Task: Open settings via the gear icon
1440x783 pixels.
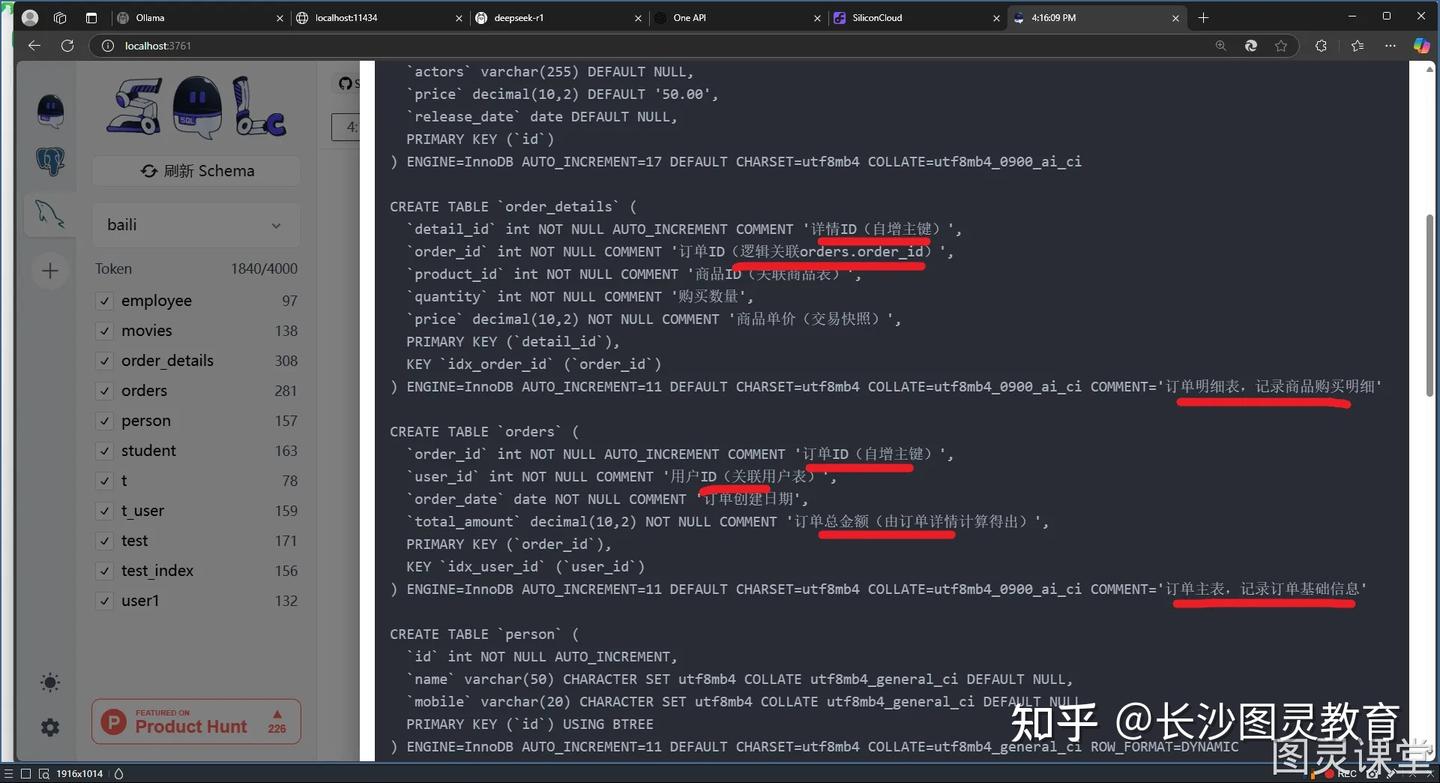Action: tap(50, 727)
